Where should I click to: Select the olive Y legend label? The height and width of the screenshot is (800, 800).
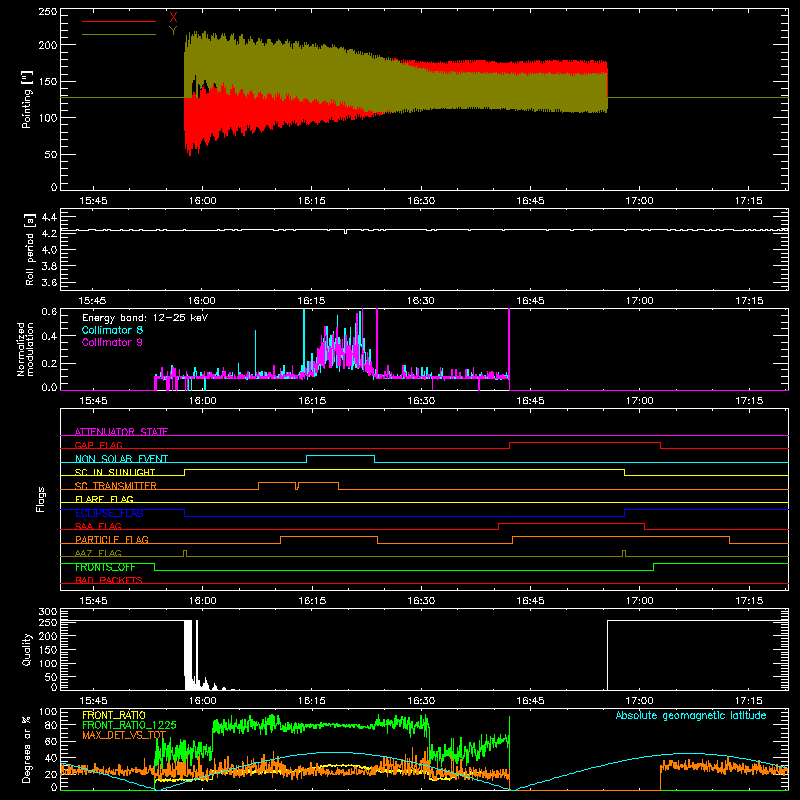point(173,31)
